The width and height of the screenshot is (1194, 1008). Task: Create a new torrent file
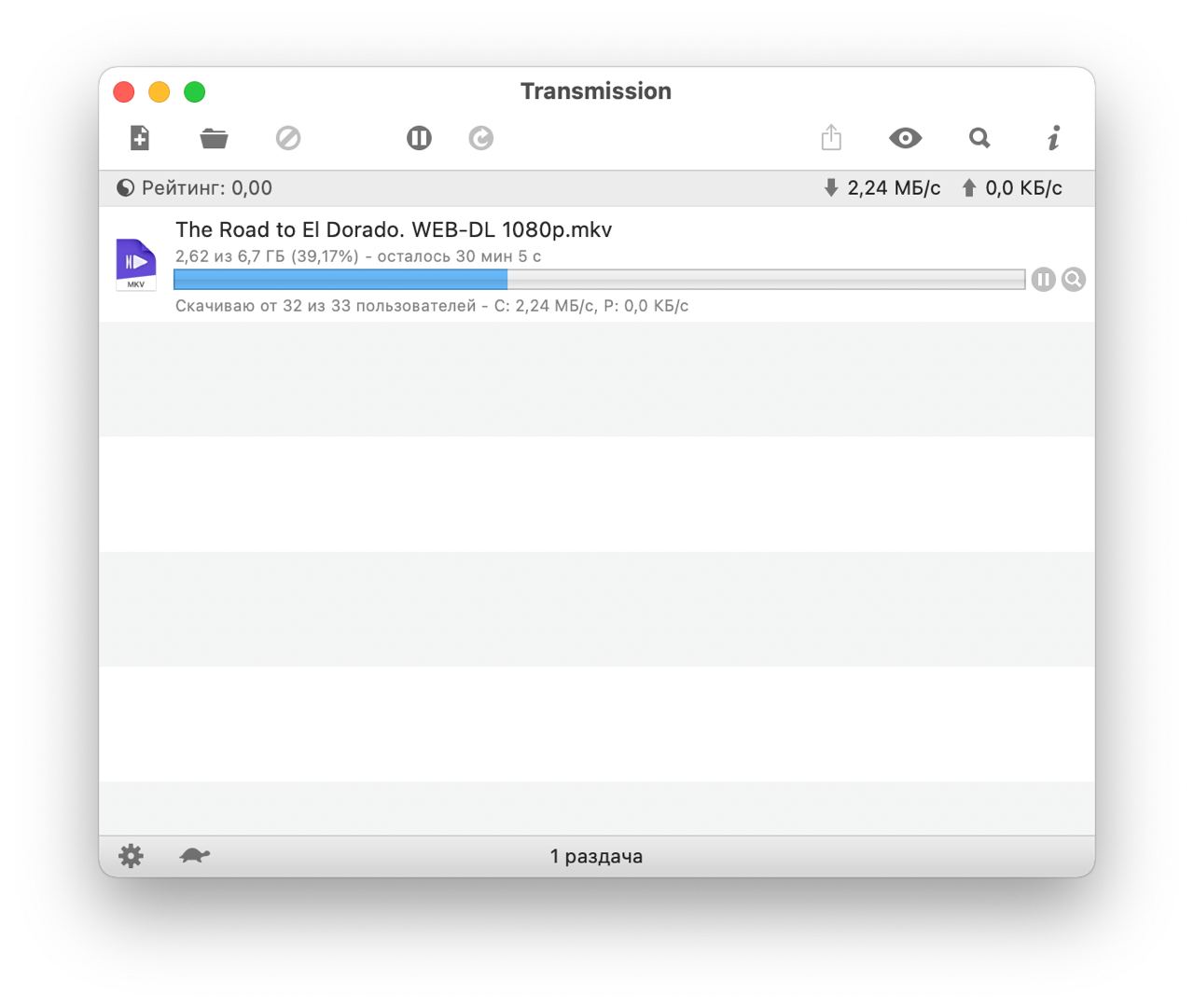[139, 138]
